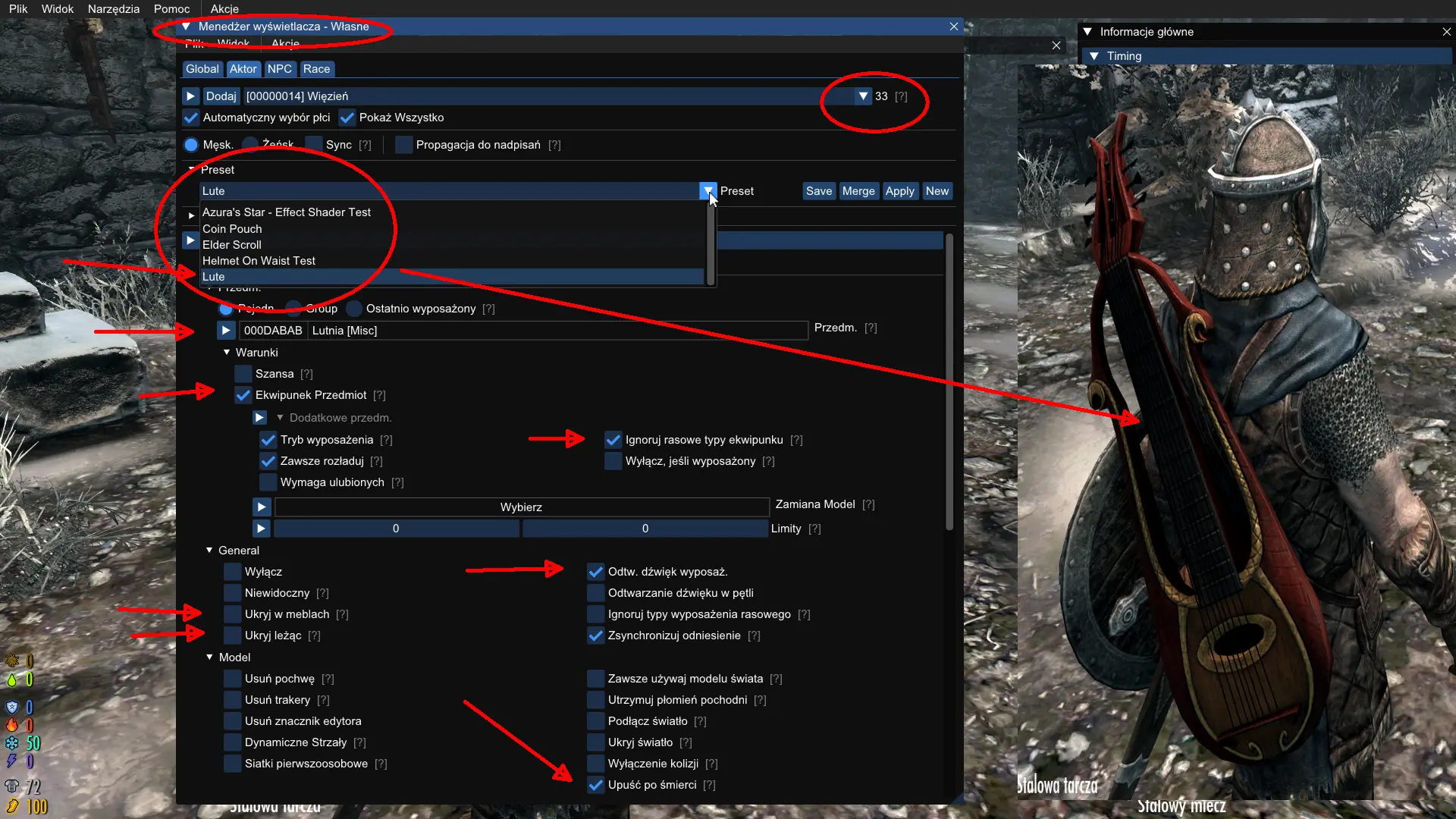1456x819 pixels.
Task: Open the Preset combo box dropdown arrow
Action: coord(708,191)
